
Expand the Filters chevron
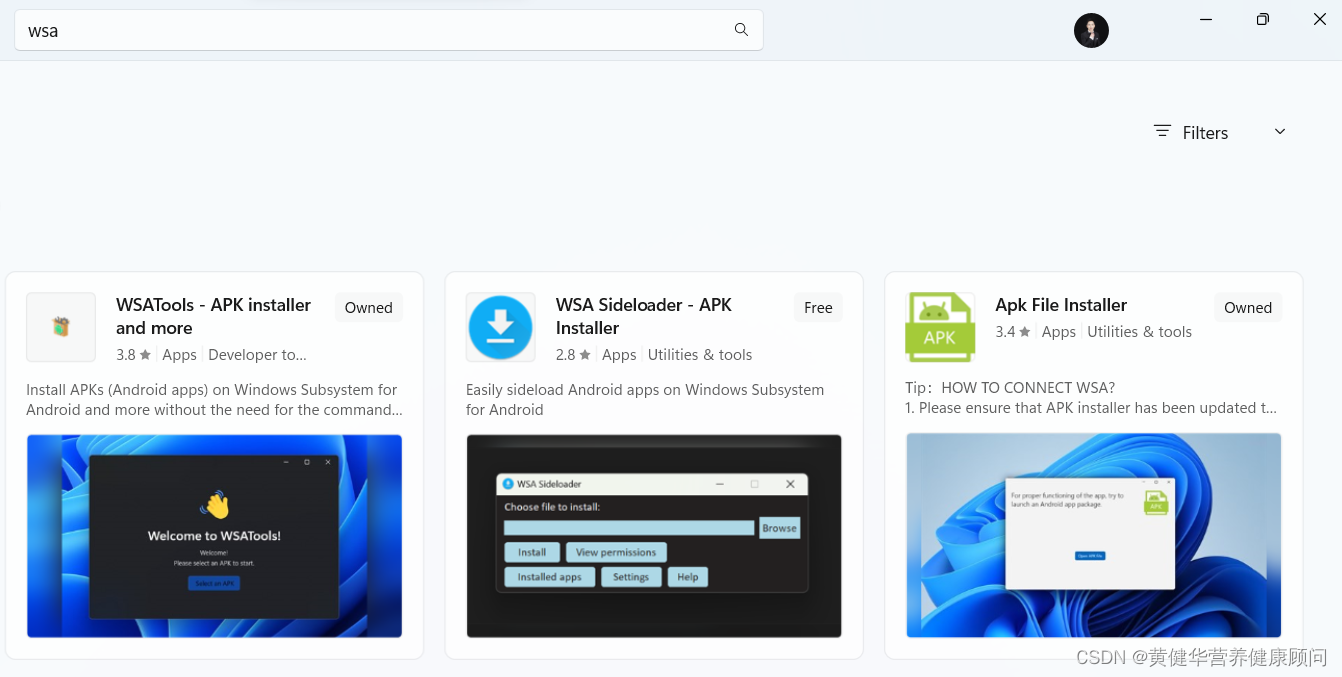1279,132
